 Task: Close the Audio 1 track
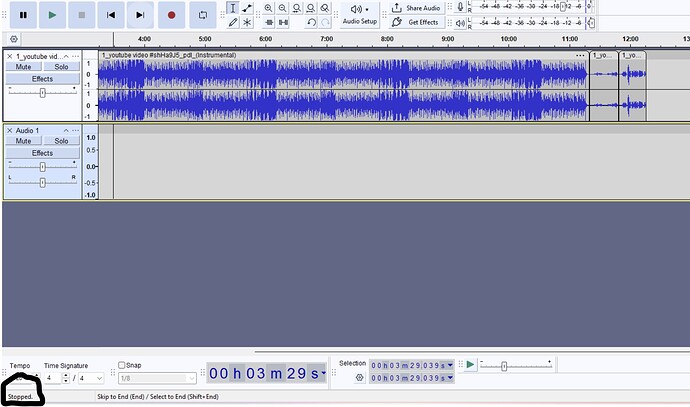[9, 131]
